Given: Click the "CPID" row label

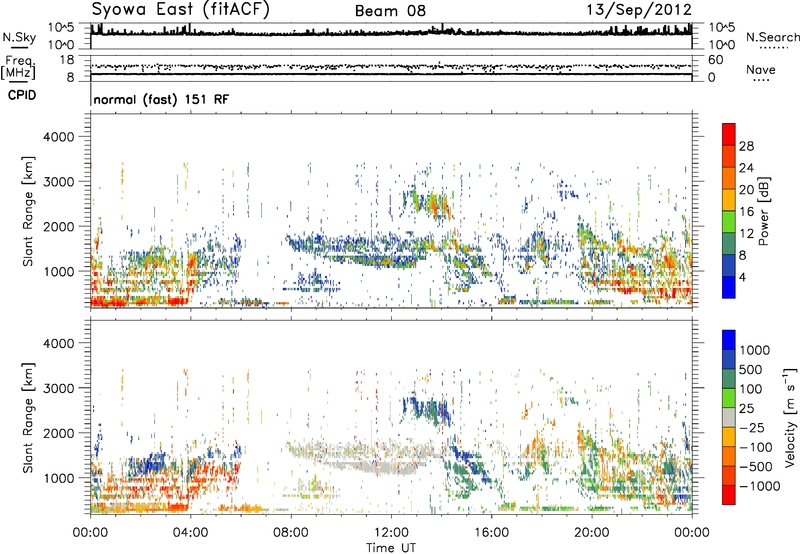Looking at the screenshot, I should tap(22, 95).
